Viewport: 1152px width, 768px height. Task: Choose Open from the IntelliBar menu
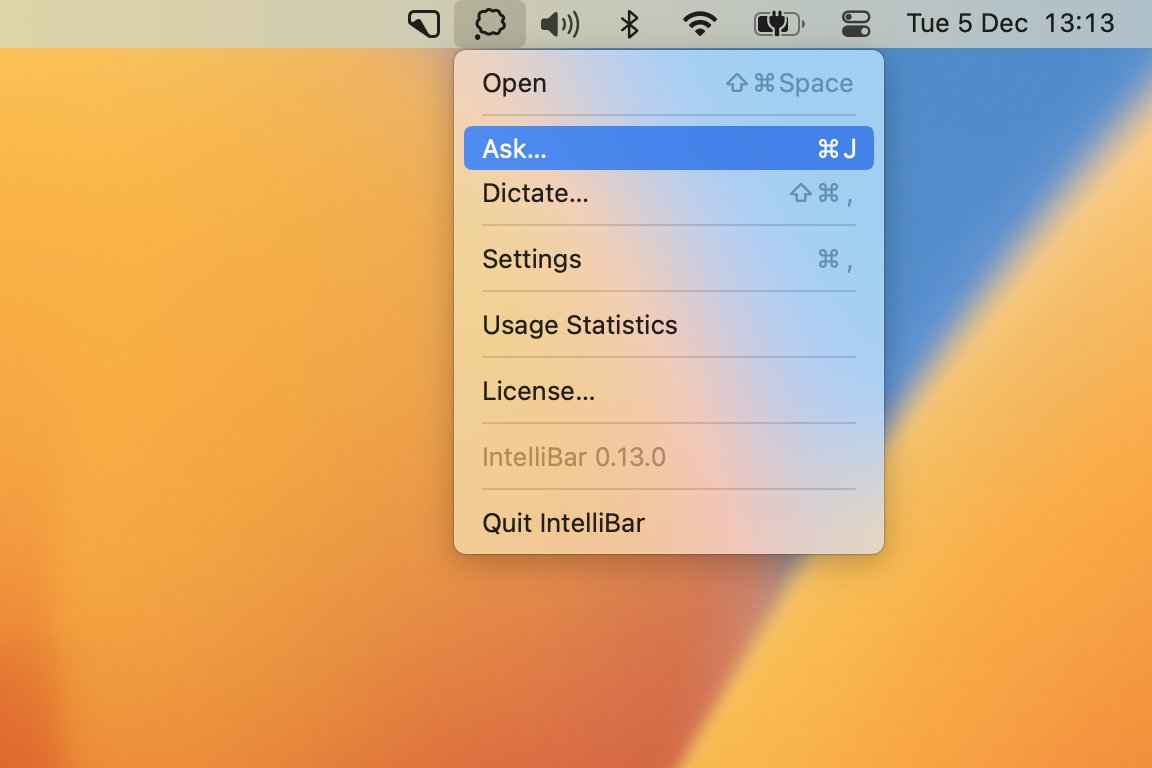(669, 83)
